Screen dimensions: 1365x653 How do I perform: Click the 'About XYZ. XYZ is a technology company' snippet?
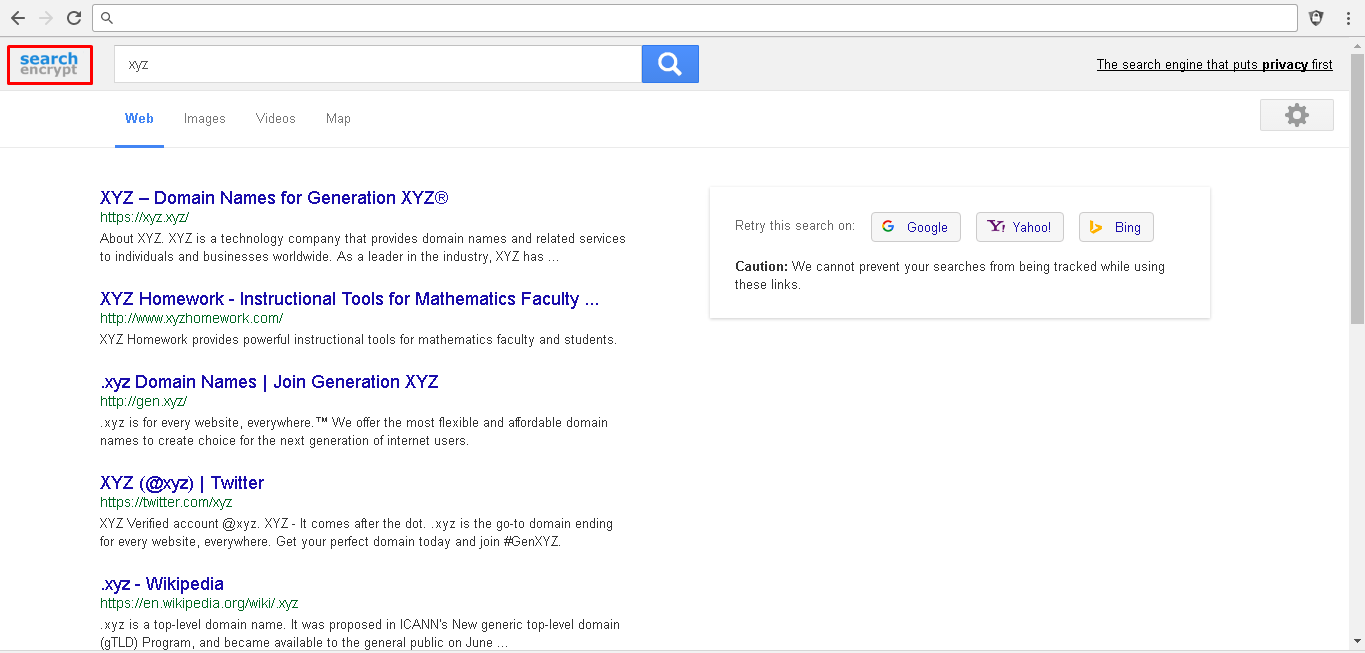coord(363,248)
